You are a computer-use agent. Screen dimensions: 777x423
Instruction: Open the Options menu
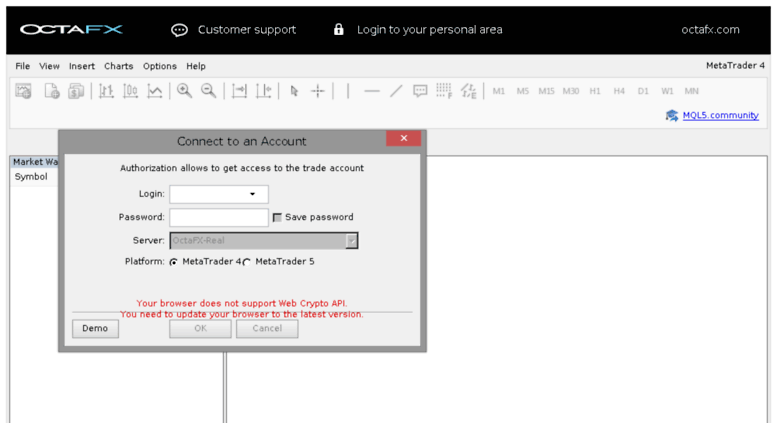[x=159, y=66]
